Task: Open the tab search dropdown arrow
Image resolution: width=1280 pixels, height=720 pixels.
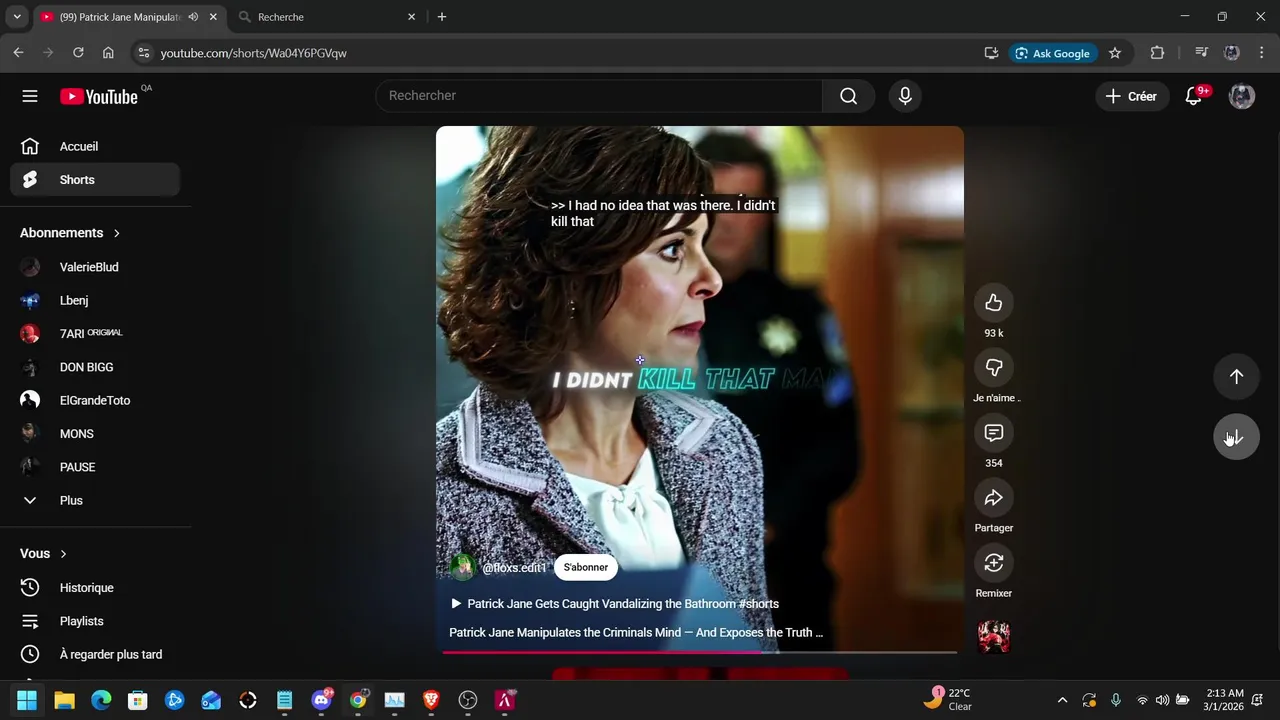Action: click(17, 17)
